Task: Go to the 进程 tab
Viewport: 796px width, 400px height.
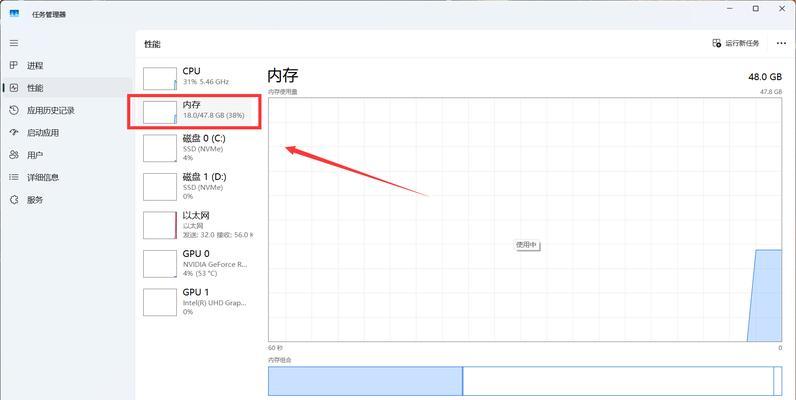Action: tap(66, 65)
